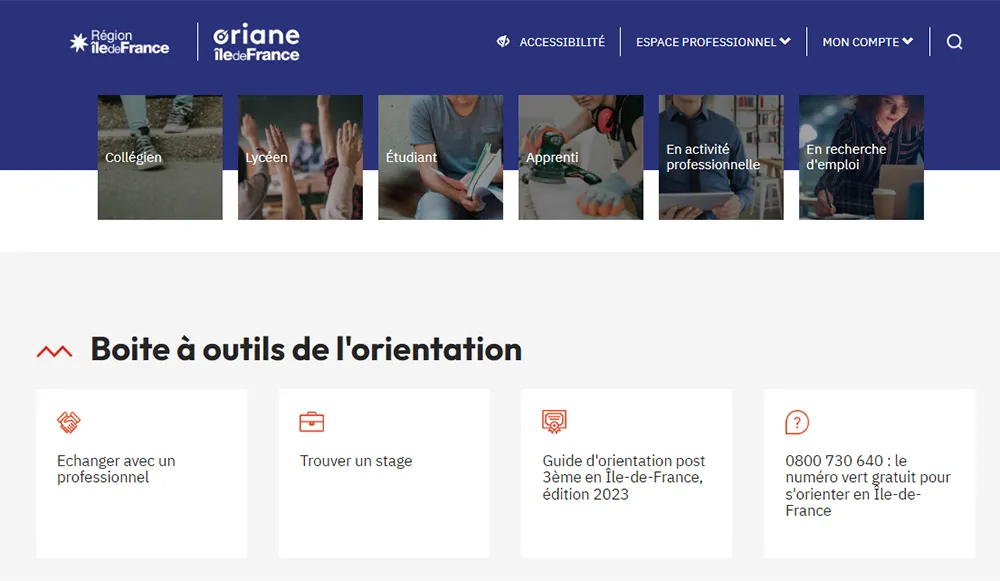
Task: Click the search magnifier icon
Action: click(x=954, y=42)
